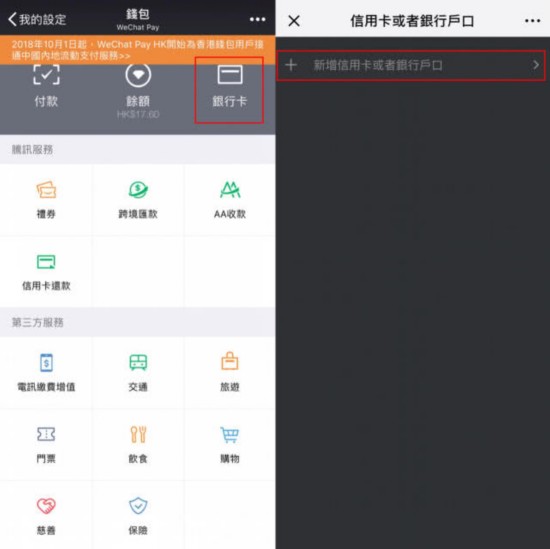Tap the 第三方服務 section header
Viewport: 550px width, 549px height.
click(38, 322)
